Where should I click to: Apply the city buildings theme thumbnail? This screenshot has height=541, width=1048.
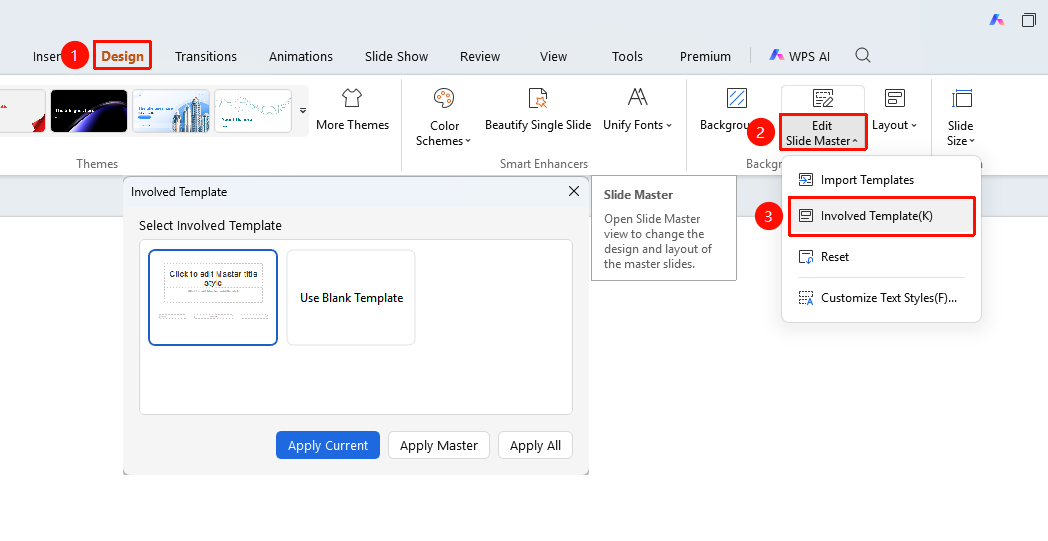pyautogui.click(x=171, y=111)
